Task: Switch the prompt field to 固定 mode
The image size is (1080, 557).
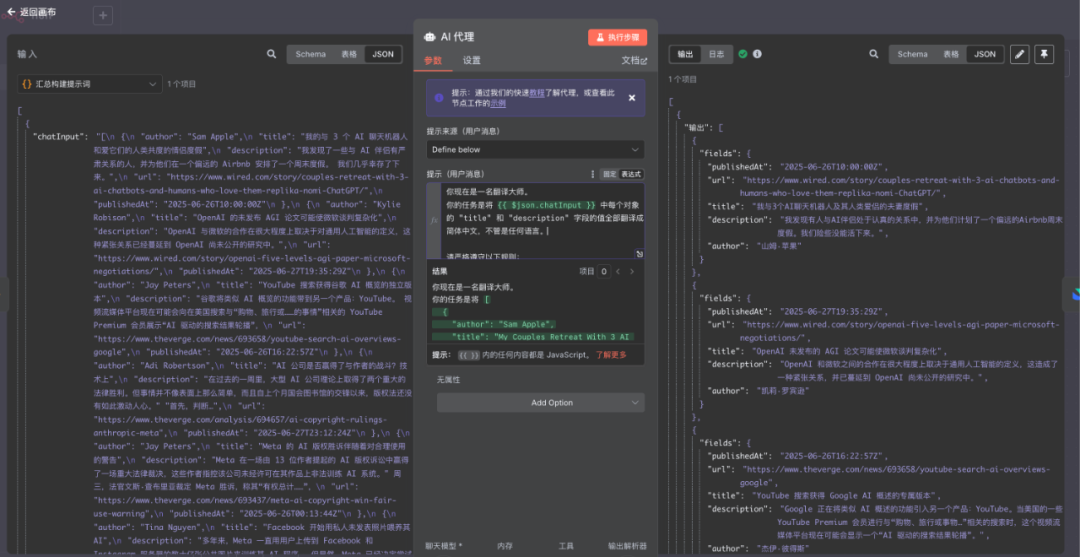Action: [x=609, y=174]
